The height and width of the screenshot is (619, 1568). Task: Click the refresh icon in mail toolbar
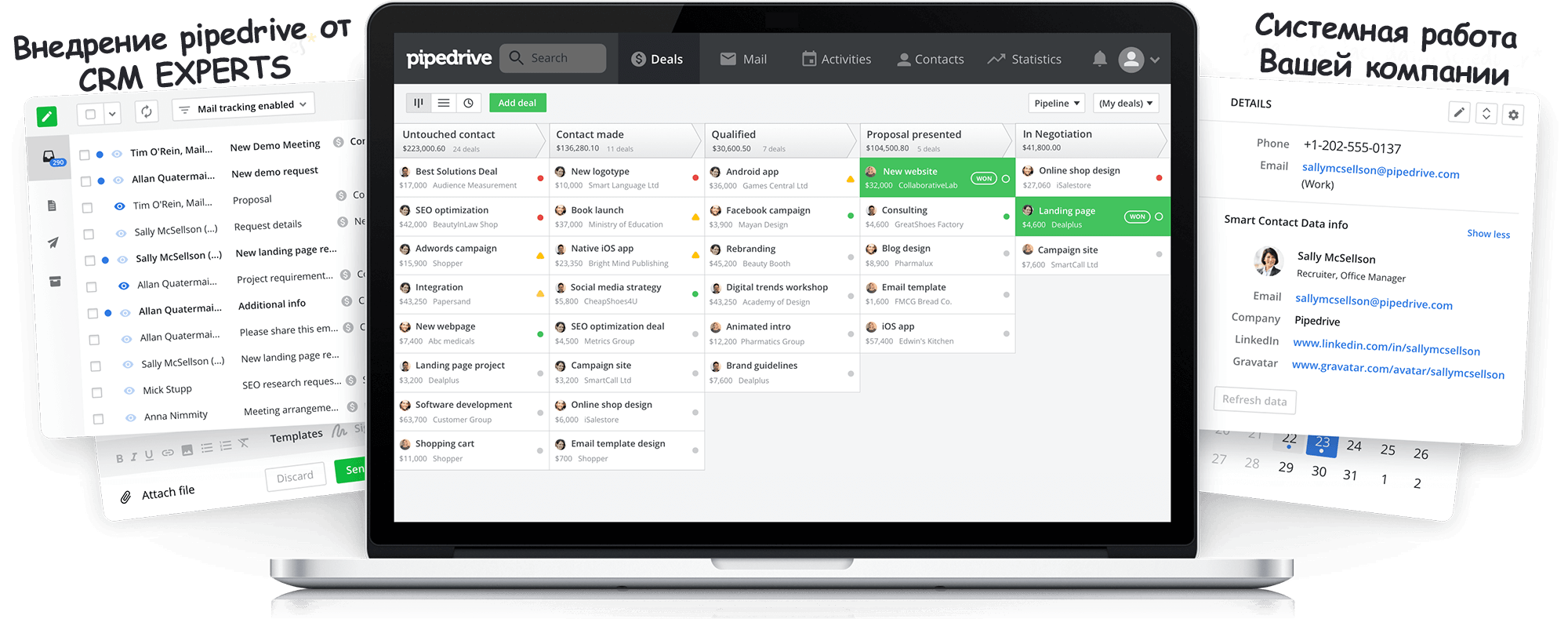[x=147, y=111]
